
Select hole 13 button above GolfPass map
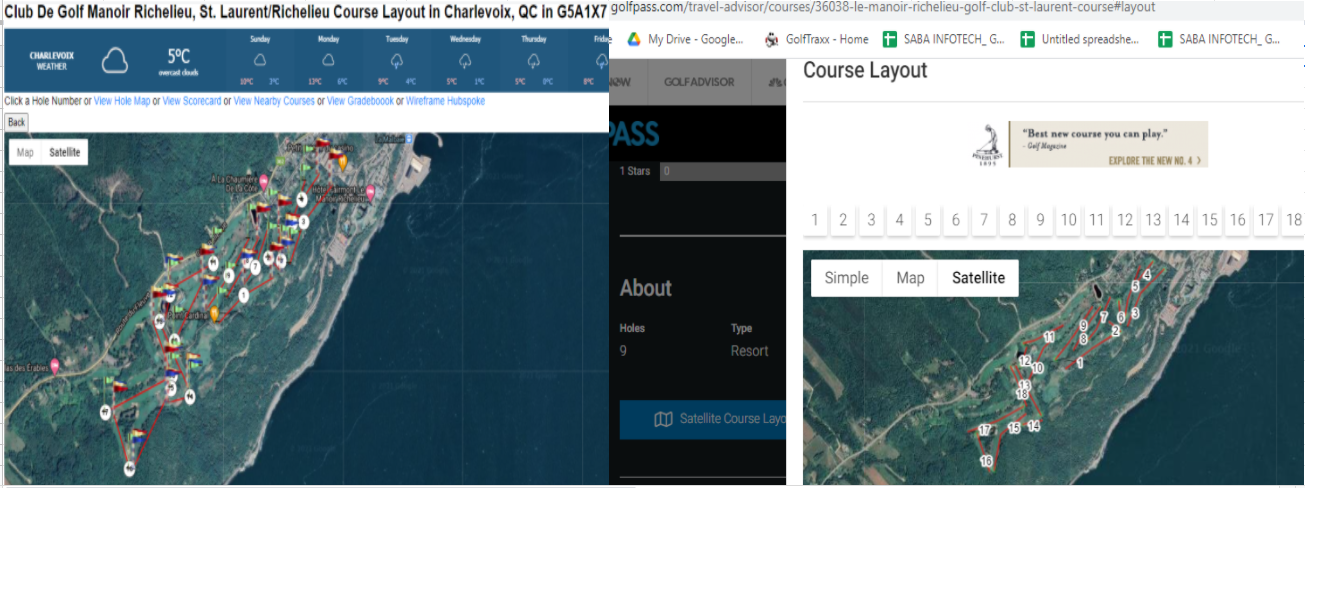[x=1153, y=220]
